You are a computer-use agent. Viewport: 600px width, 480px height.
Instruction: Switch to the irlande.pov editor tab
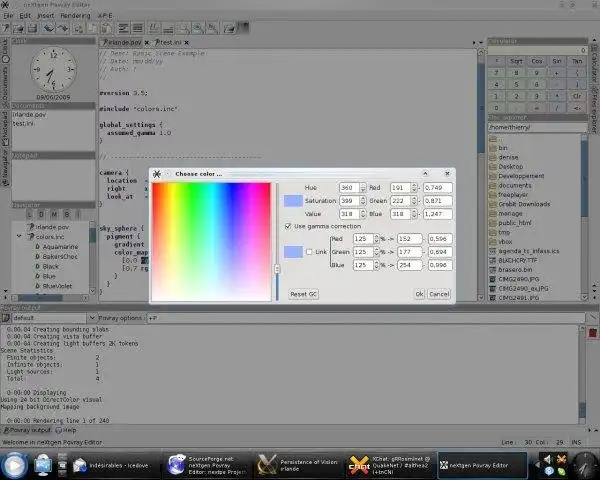[125, 42]
